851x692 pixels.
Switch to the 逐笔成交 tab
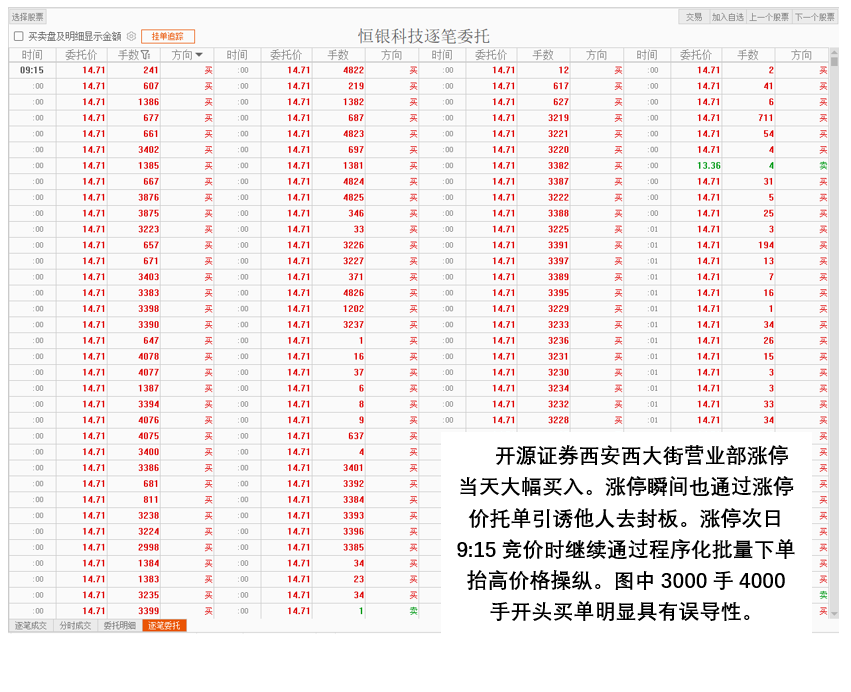point(32,625)
